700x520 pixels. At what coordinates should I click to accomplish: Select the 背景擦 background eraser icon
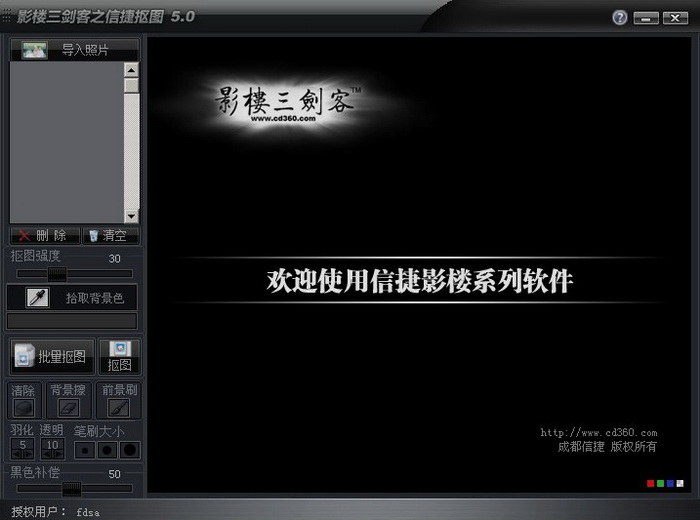point(68,408)
